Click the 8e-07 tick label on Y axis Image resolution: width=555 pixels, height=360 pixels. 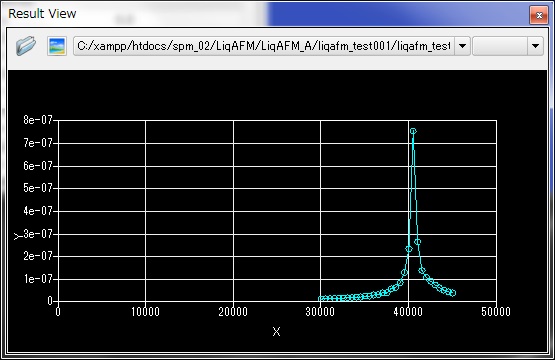click(38, 120)
